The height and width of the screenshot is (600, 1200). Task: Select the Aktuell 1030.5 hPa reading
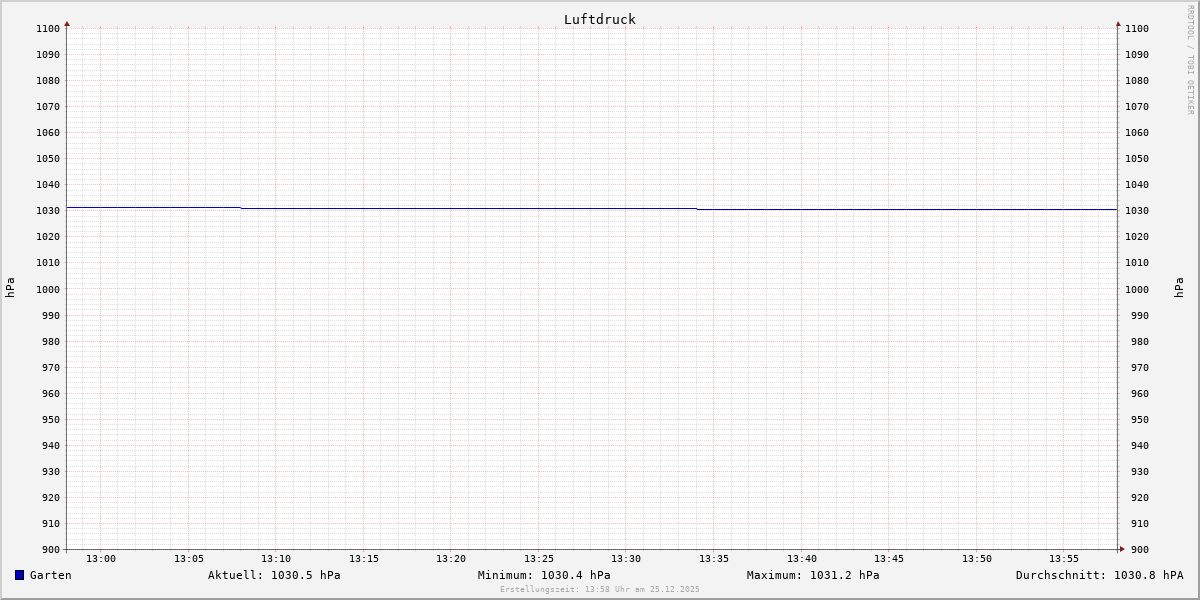[274, 575]
